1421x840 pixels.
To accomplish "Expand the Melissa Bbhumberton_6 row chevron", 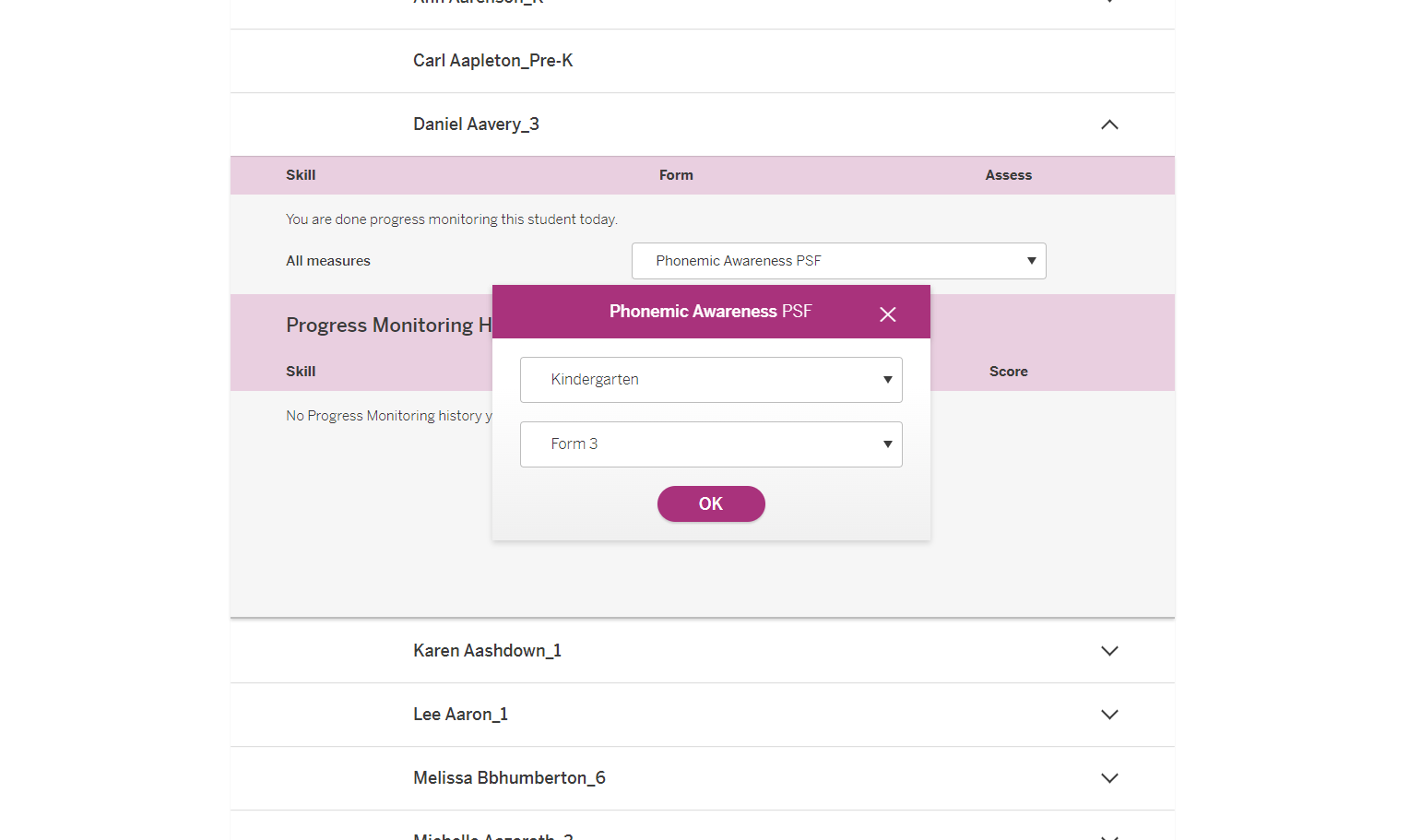I will point(1109,778).
